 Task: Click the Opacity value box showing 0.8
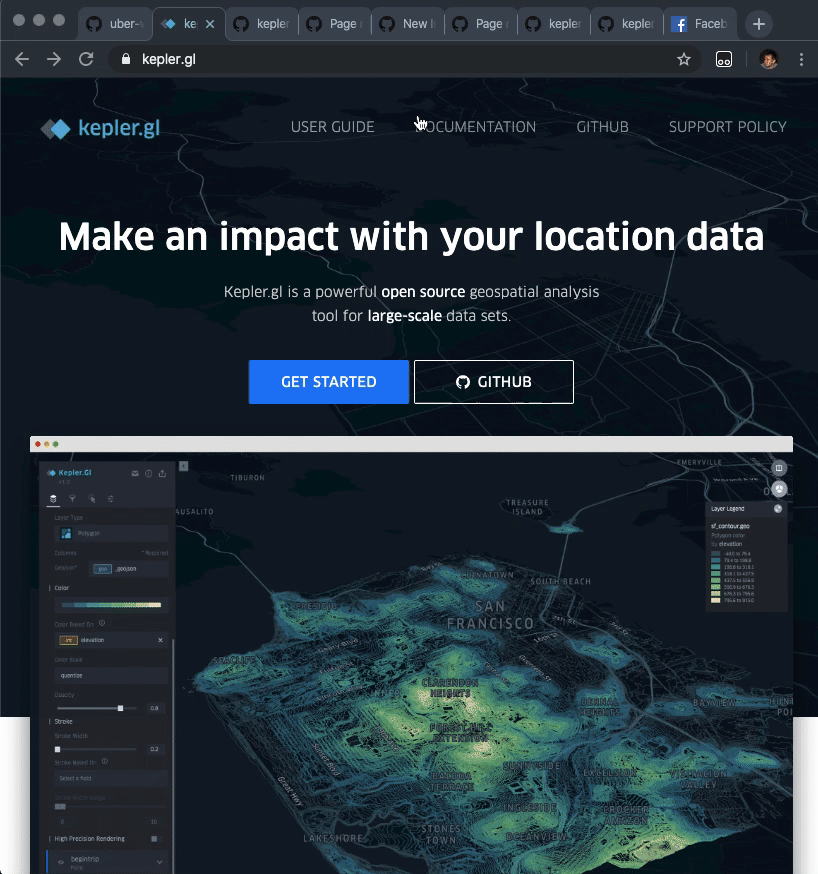pyautogui.click(x=154, y=708)
